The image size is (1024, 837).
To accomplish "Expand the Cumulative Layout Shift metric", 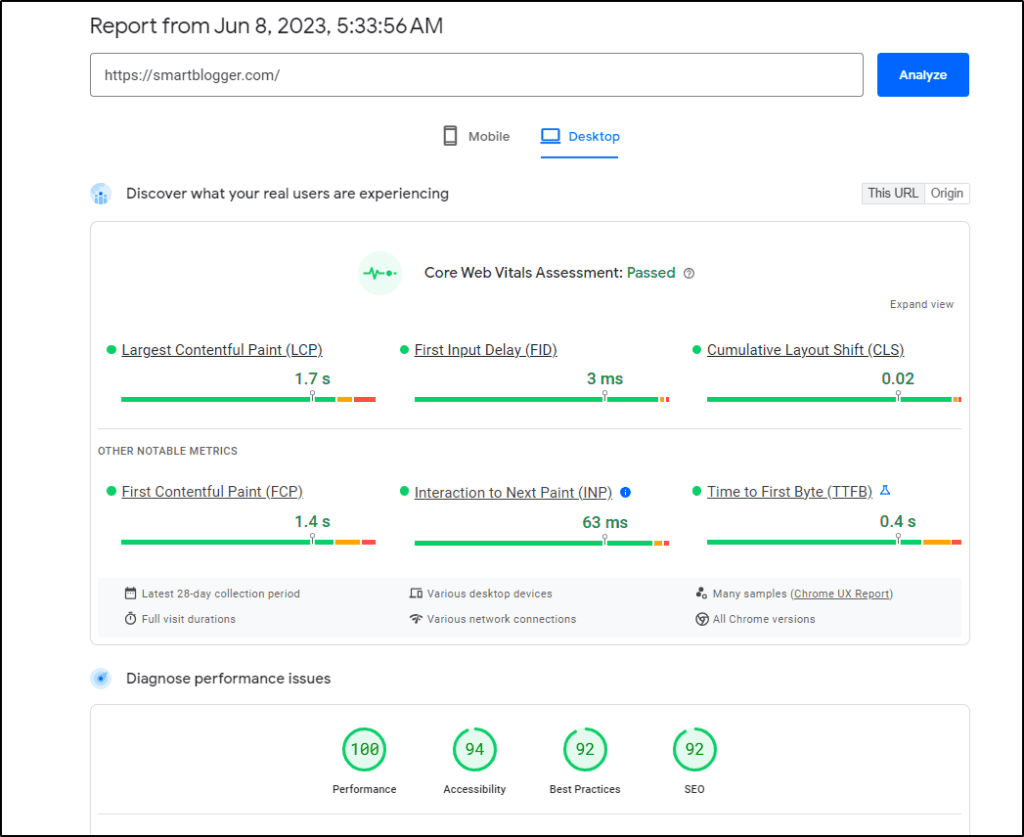I will tap(805, 350).
